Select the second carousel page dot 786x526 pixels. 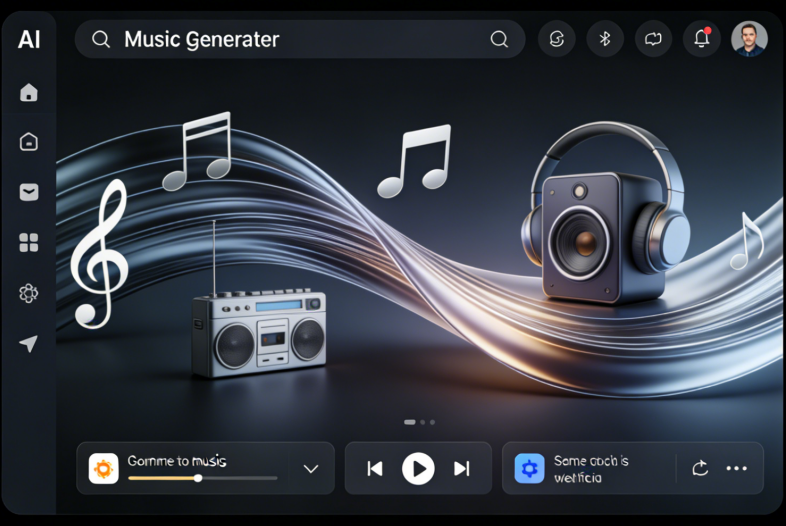pos(423,422)
